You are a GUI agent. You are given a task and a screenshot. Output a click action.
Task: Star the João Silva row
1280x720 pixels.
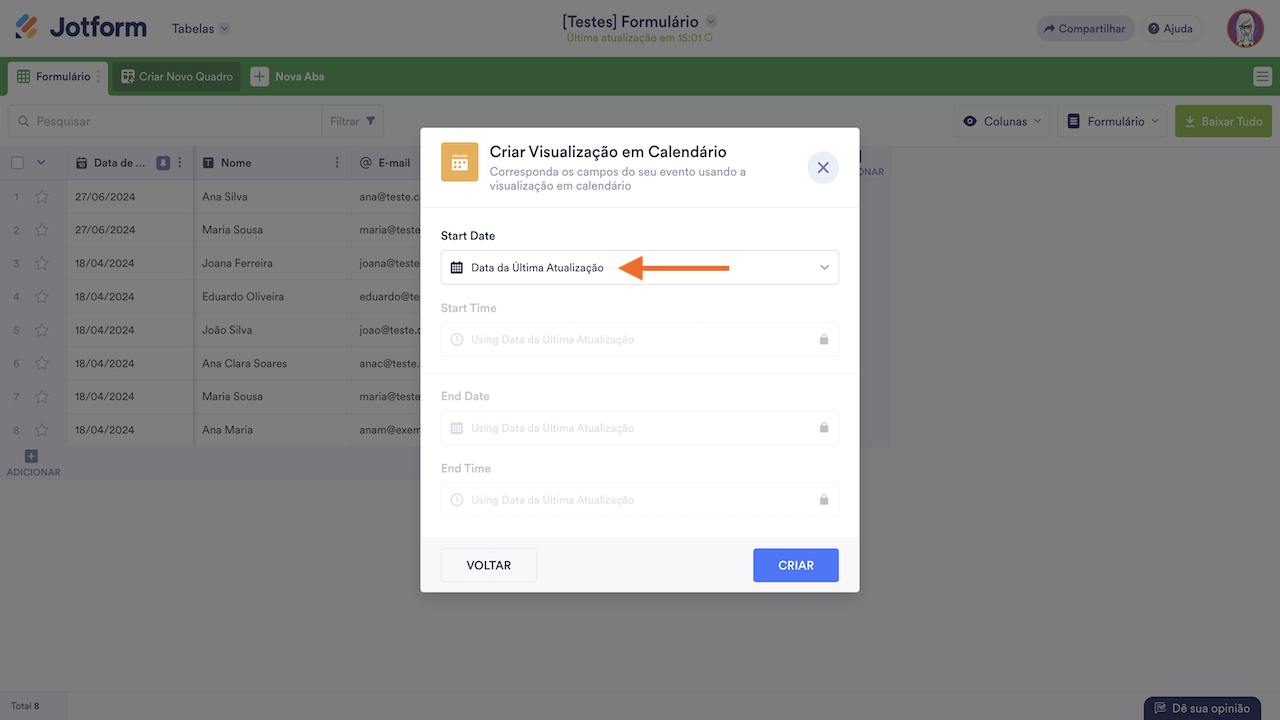[x=42, y=330]
